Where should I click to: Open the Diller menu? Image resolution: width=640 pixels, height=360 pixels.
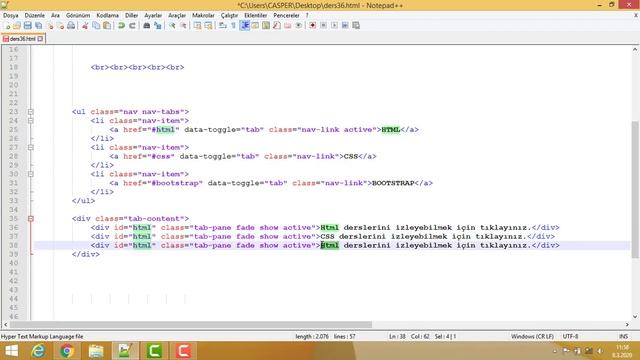[131, 15]
